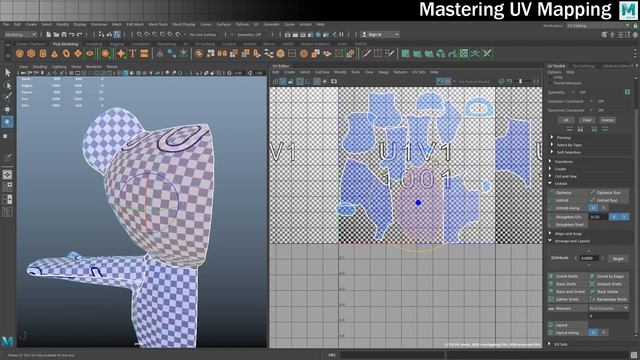Click the Layout button
Screen dimensions: 640x360
click(x=567, y=325)
